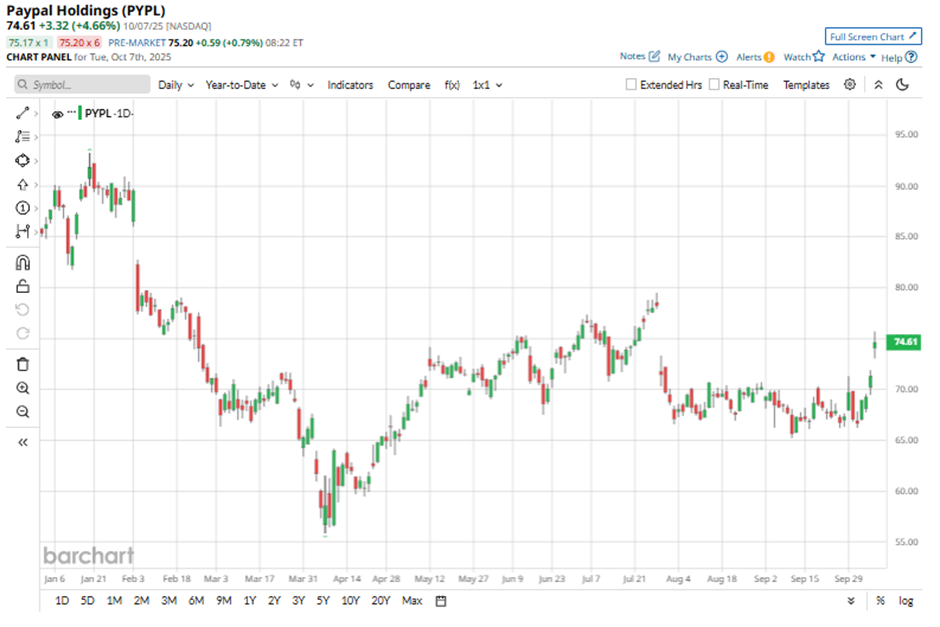Select the 1D period
The image size is (940, 627).
[x=62, y=601]
